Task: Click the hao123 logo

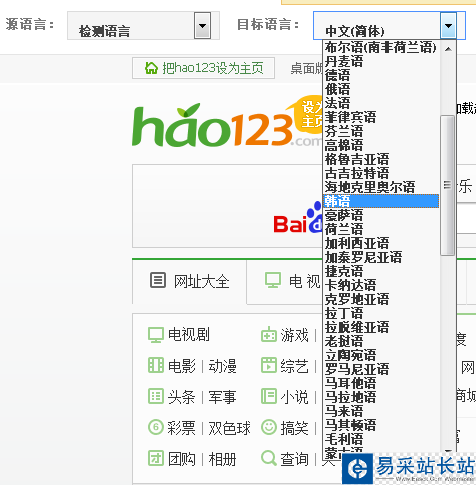Action: 212,126
